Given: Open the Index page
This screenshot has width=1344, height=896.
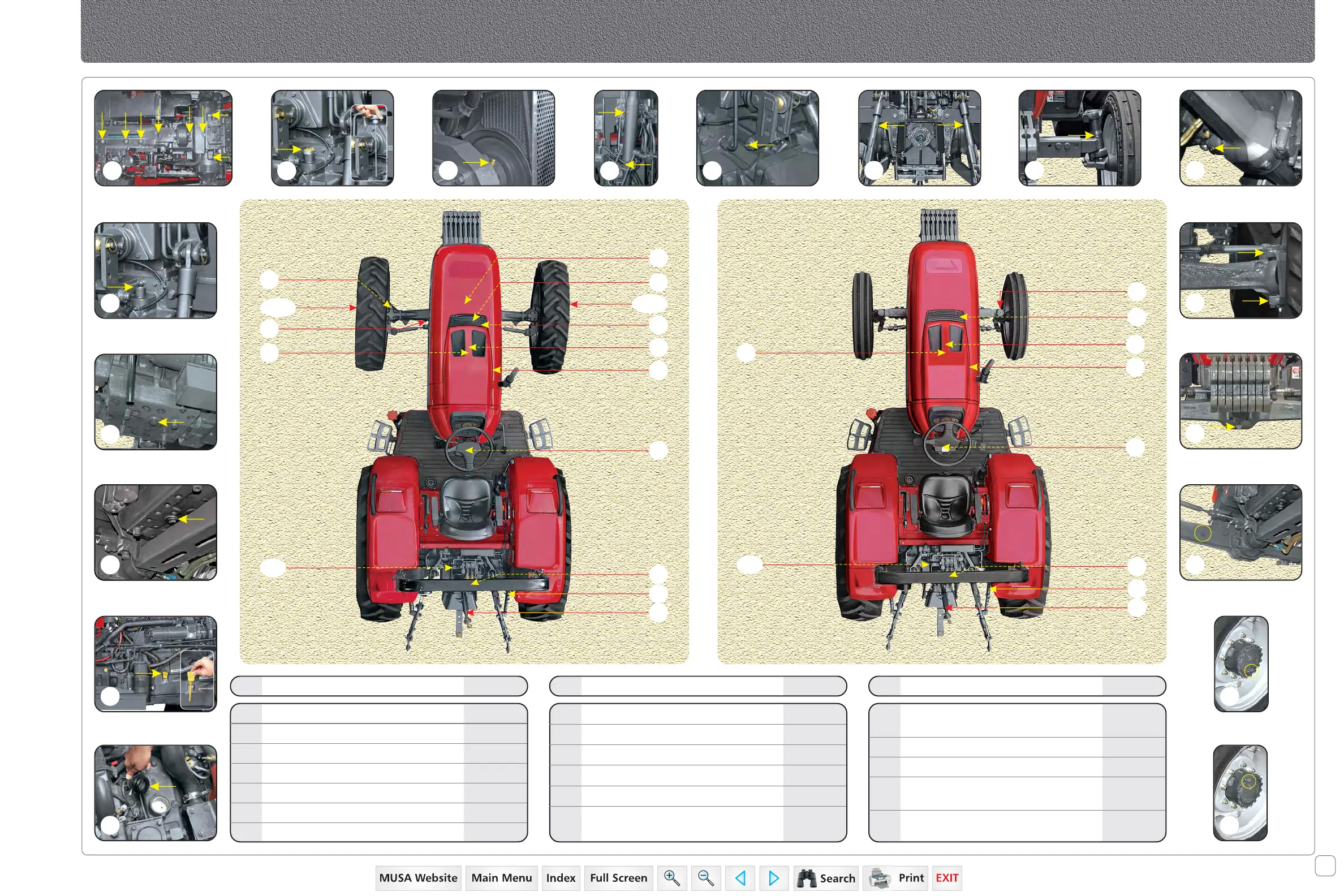Looking at the screenshot, I should click(561, 878).
